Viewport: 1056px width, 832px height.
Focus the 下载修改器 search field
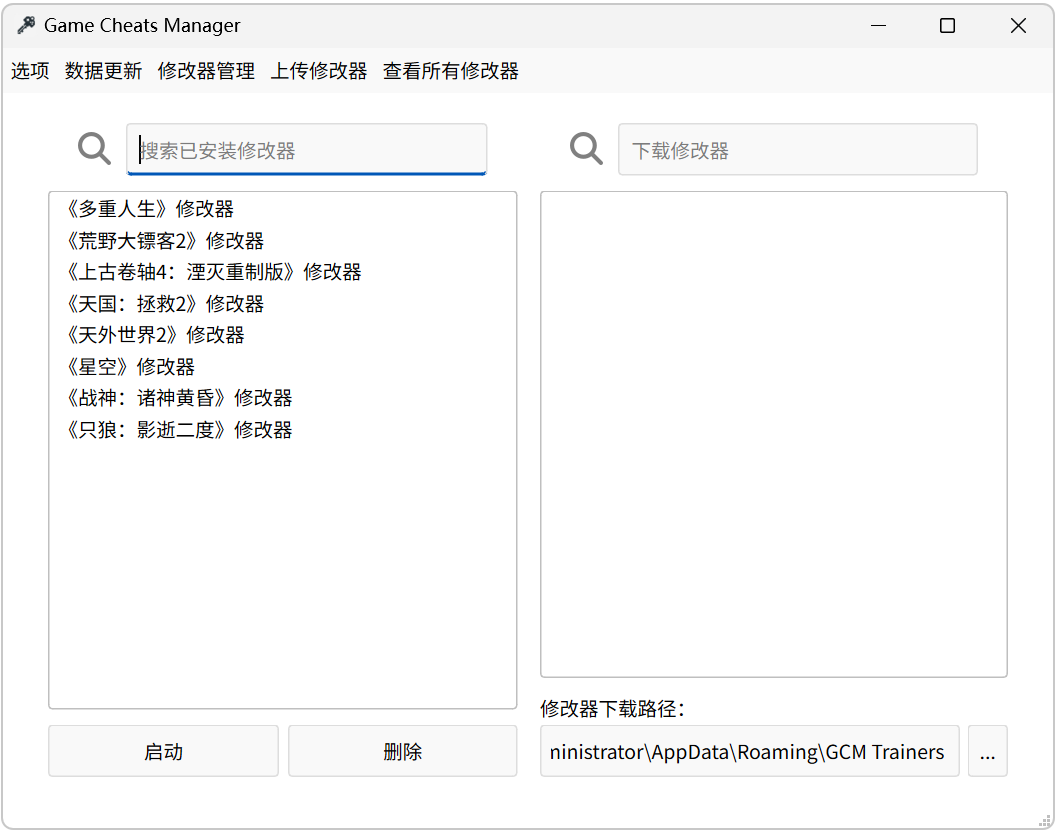(798, 150)
